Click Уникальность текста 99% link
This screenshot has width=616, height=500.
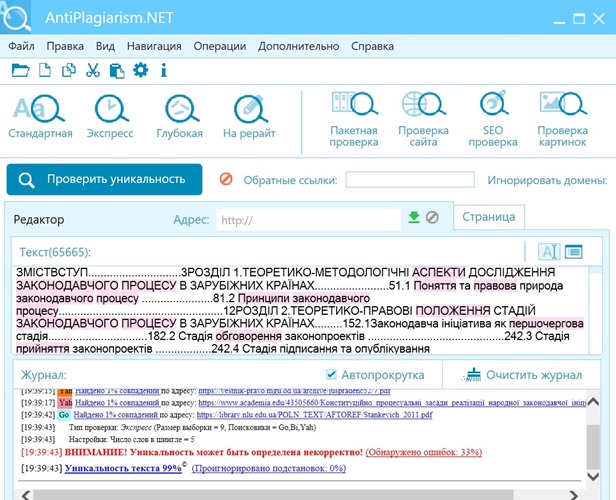point(123,468)
